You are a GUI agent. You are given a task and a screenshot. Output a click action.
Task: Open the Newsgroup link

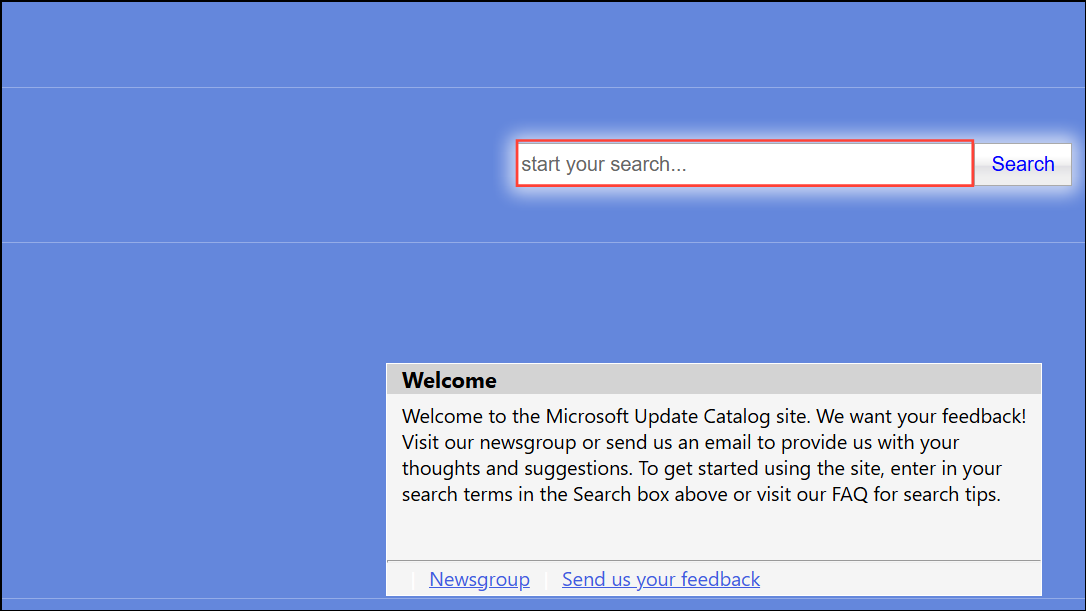click(x=479, y=579)
